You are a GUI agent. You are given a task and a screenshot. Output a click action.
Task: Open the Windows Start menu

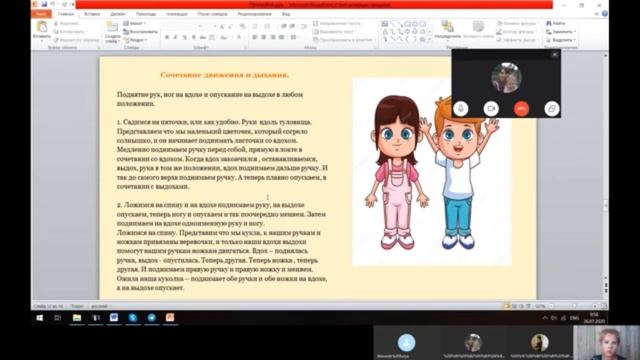(40, 318)
